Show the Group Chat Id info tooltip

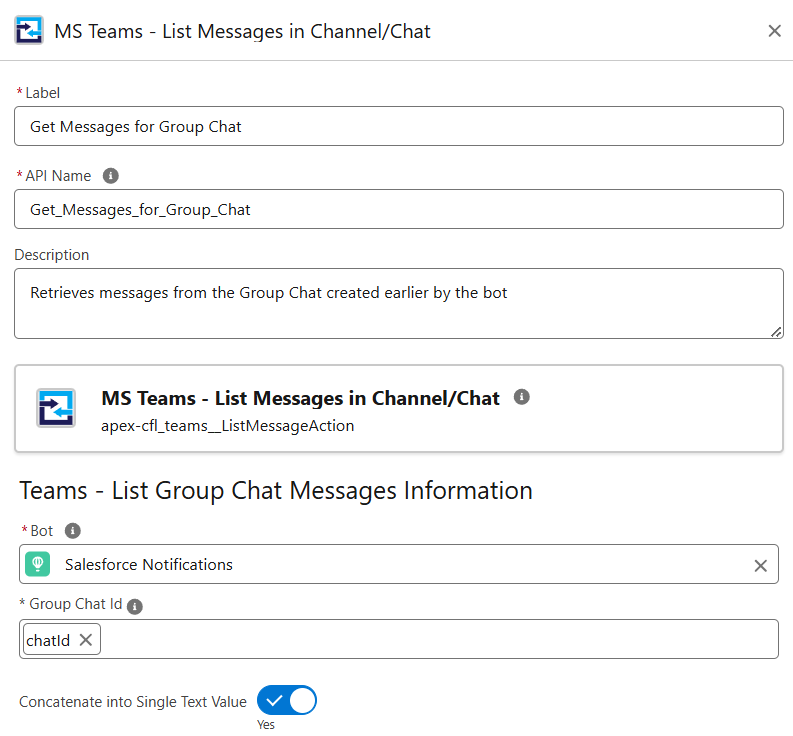pos(135,606)
